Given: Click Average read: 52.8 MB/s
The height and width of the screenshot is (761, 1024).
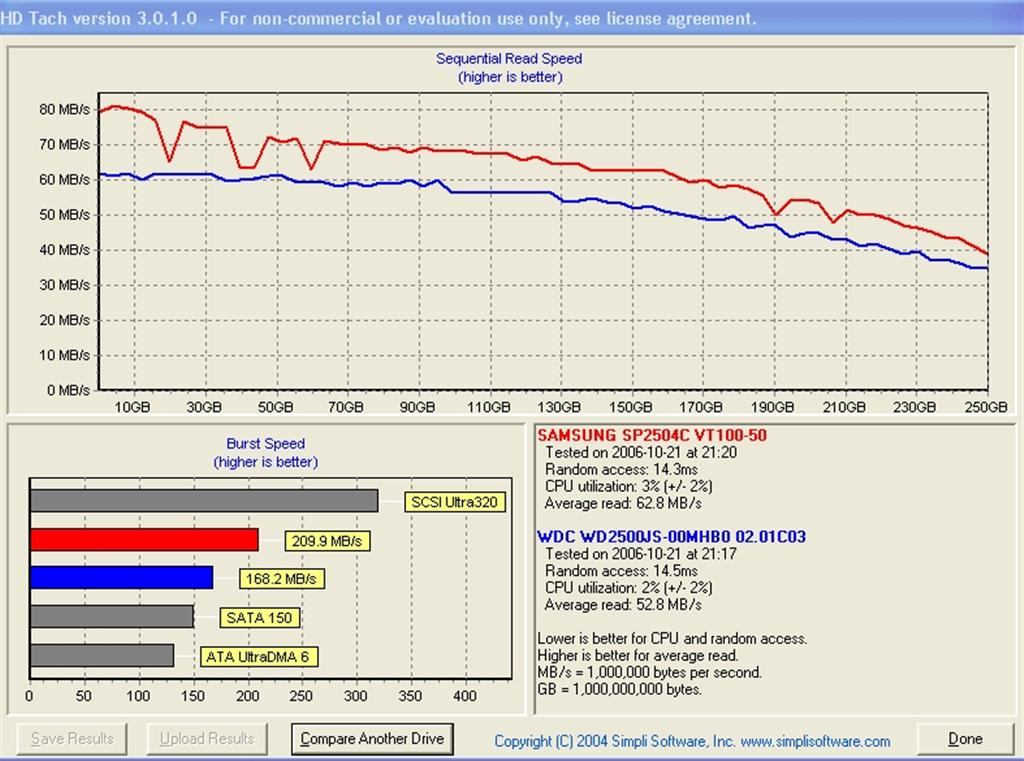Looking at the screenshot, I should pos(623,605).
